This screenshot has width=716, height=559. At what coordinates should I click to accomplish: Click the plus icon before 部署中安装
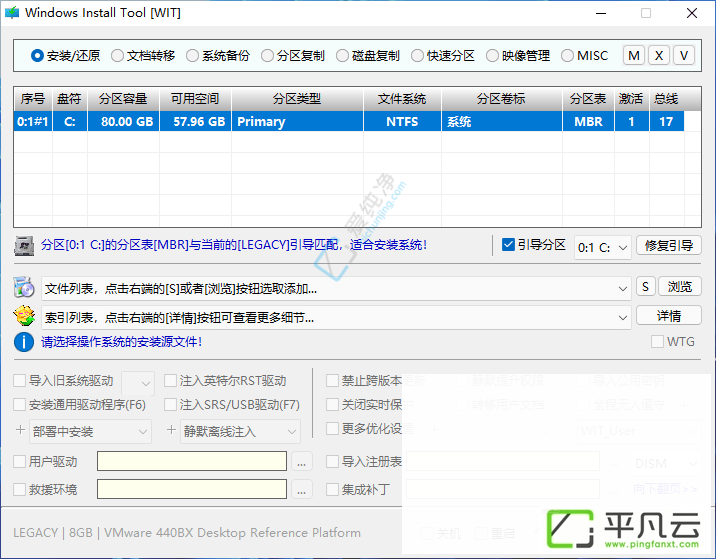click(20, 430)
